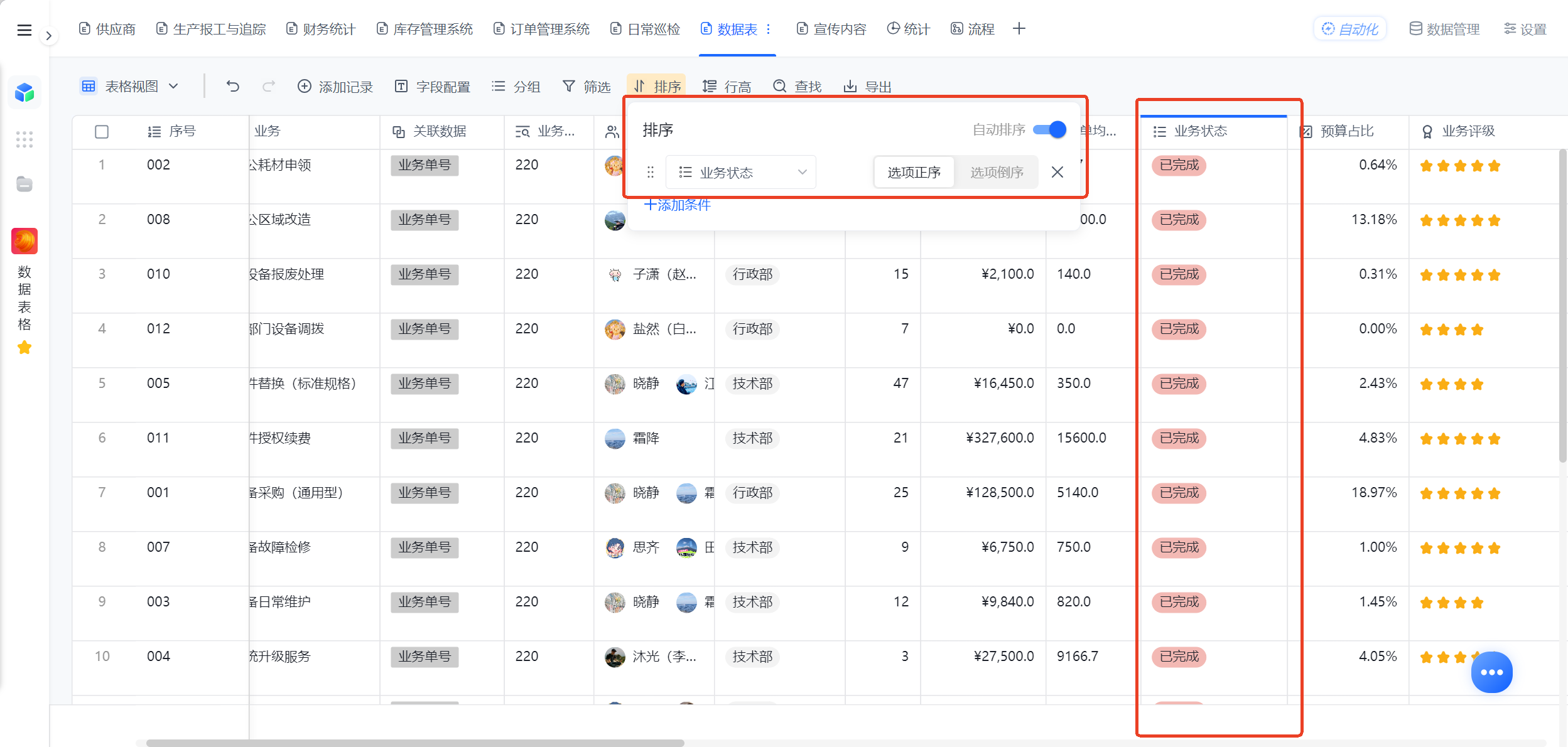
Task: Click 业务评级 column header
Action: coord(1458,131)
